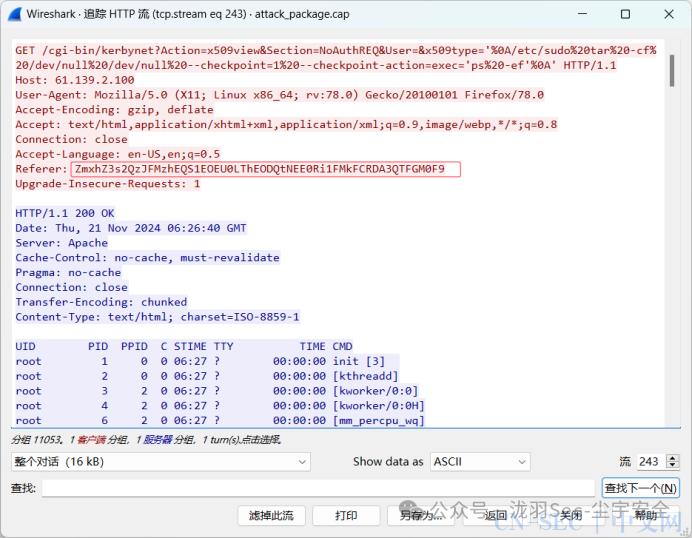The height and width of the screenshot is (538, 692).
Task: Click the User-Agent Mozilla/5.0 line
Action: click(279, 95)
